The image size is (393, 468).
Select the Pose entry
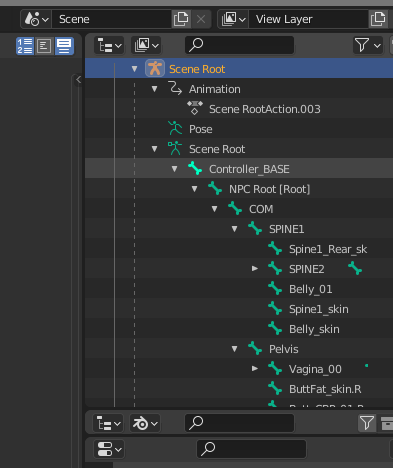(x=201, y=129)
